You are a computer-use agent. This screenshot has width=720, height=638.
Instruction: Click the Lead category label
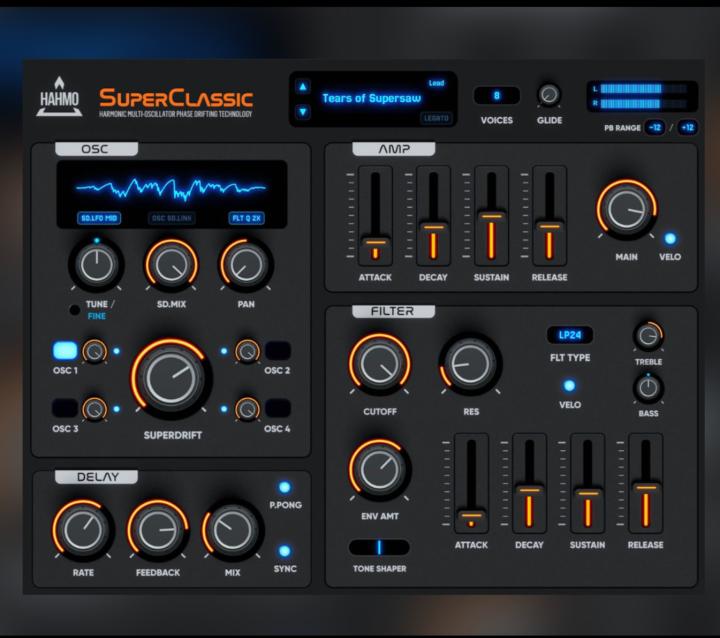click(436, 83)
